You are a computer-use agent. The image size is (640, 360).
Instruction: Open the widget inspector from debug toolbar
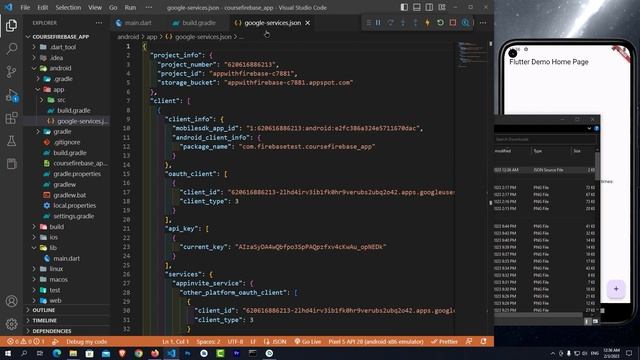coord(465,23)
